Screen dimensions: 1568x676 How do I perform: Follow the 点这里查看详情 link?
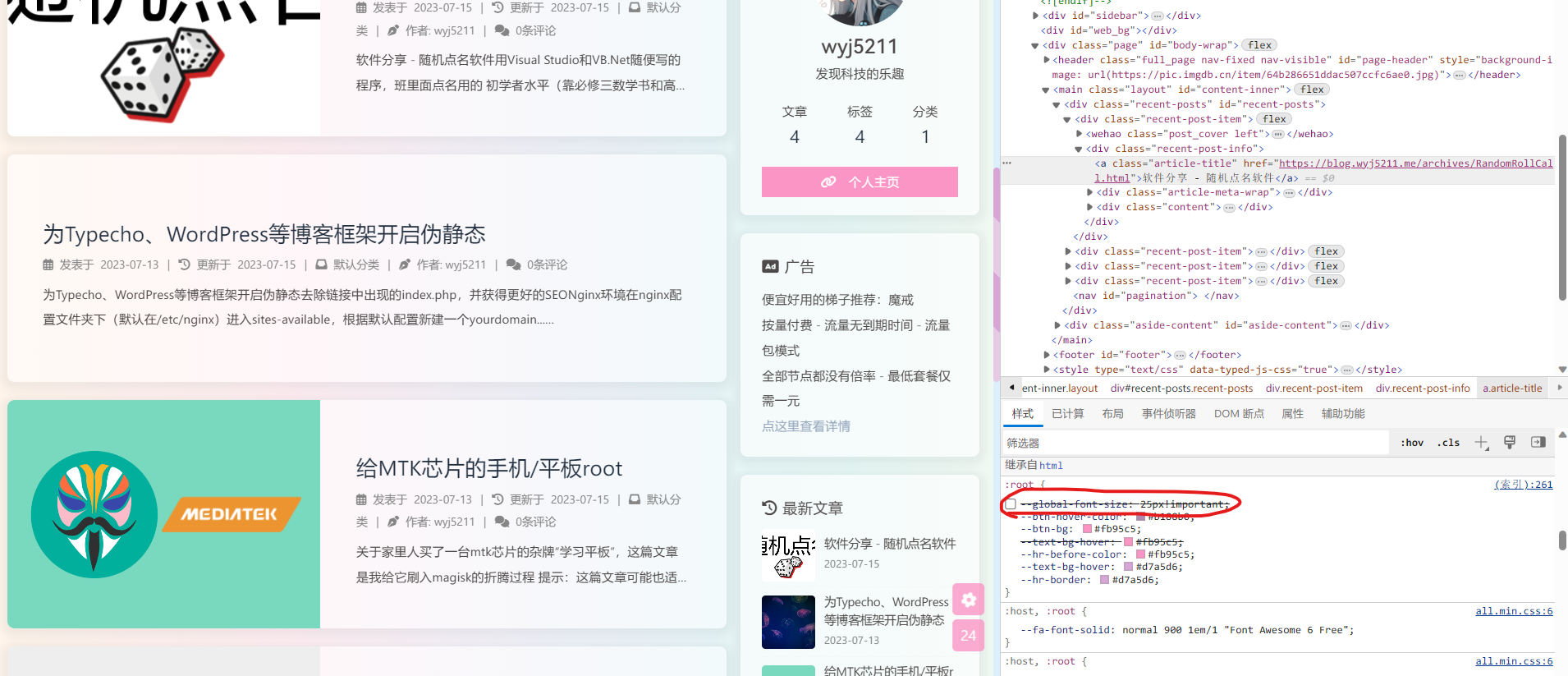[x=806, y=425]
